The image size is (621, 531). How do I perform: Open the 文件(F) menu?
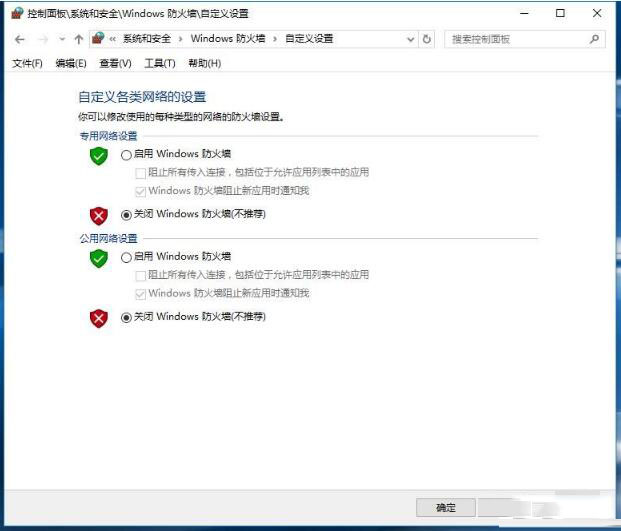point(27,63)
